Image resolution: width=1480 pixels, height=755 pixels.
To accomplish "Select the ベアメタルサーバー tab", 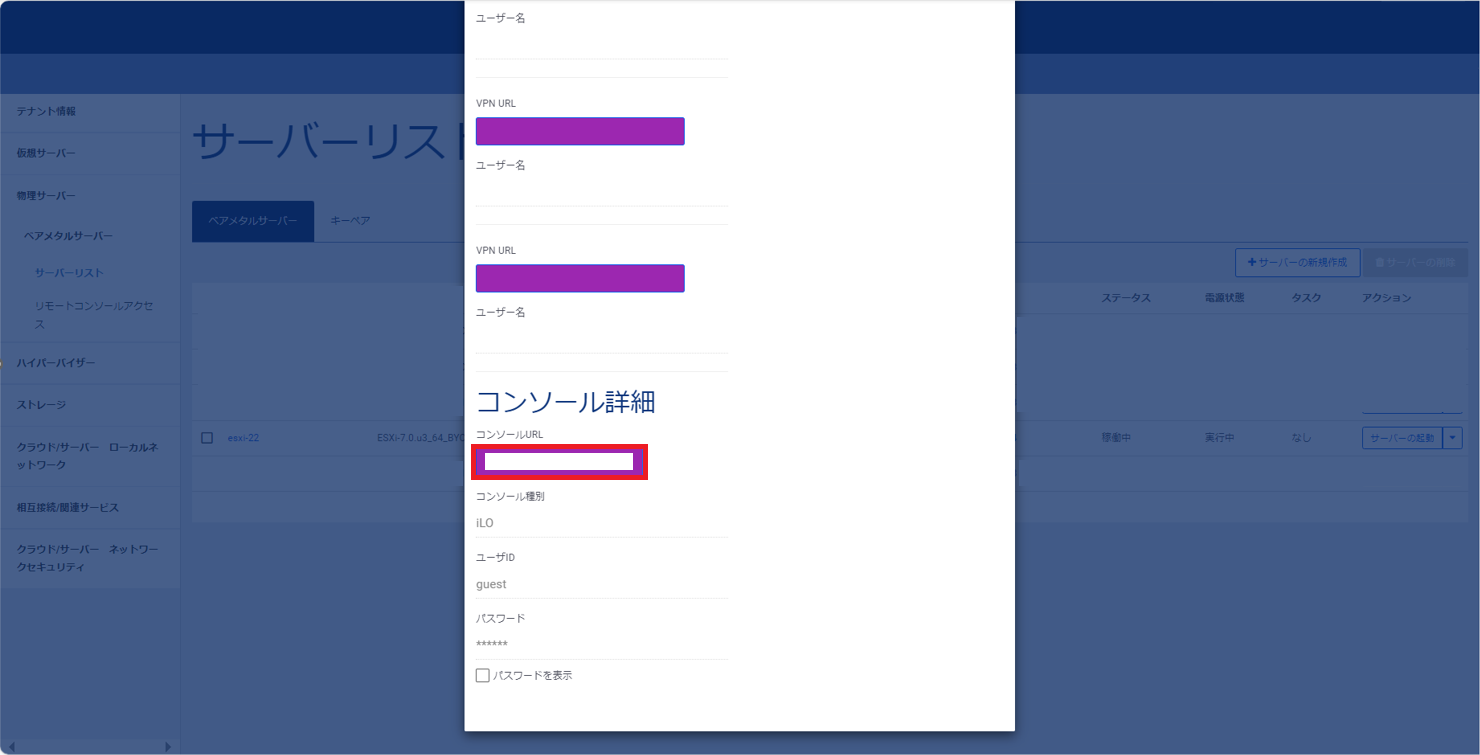I will tap(253, 220).
